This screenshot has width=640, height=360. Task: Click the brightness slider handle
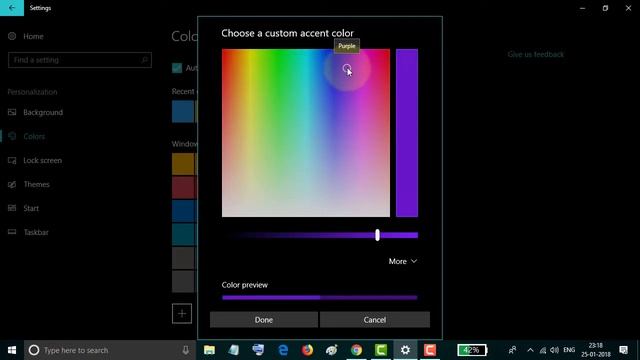378,235
